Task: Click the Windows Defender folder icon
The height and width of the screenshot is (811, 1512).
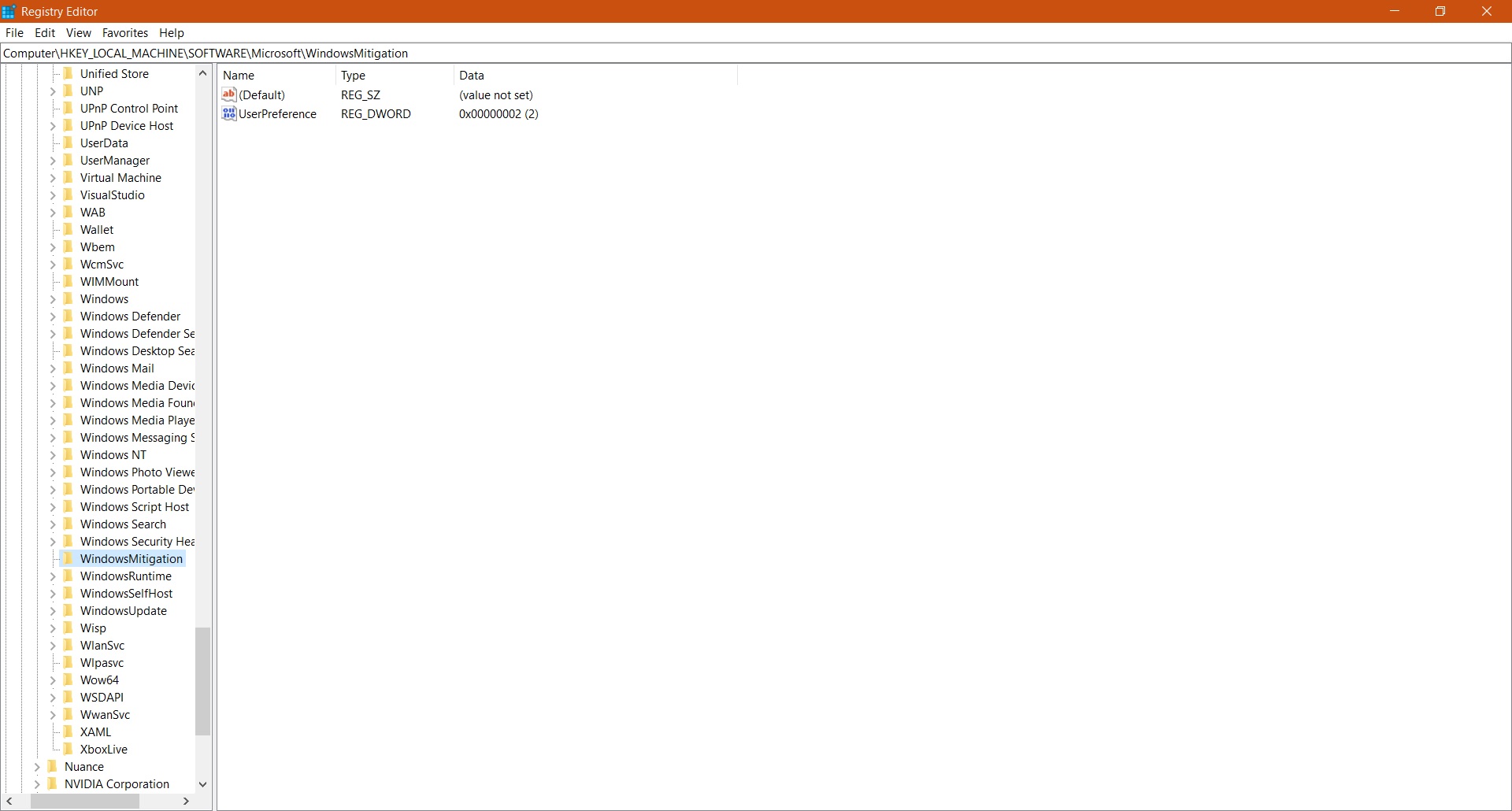Action: 68,317
